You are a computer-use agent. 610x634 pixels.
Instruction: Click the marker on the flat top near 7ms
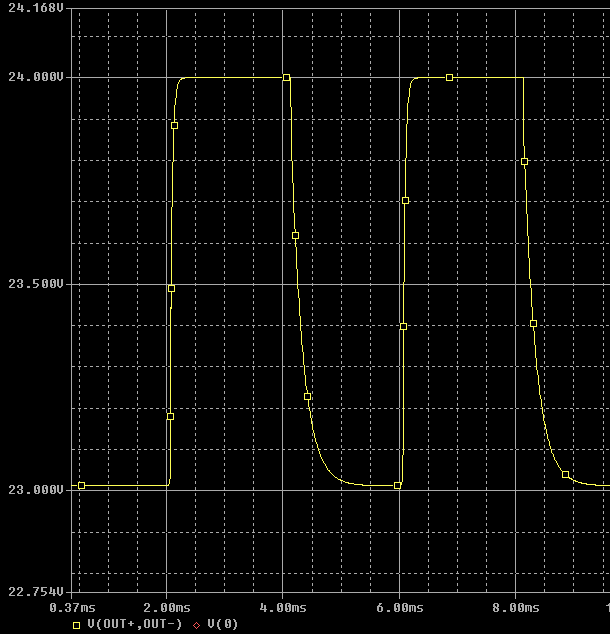[x=450, y=77]
